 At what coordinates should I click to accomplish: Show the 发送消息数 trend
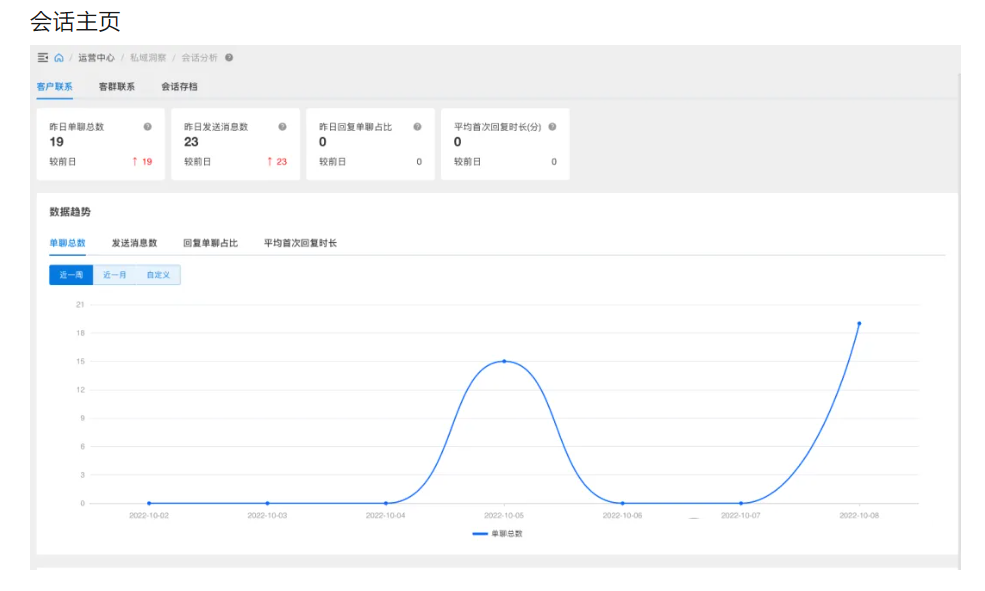click(x=134, y=243)
